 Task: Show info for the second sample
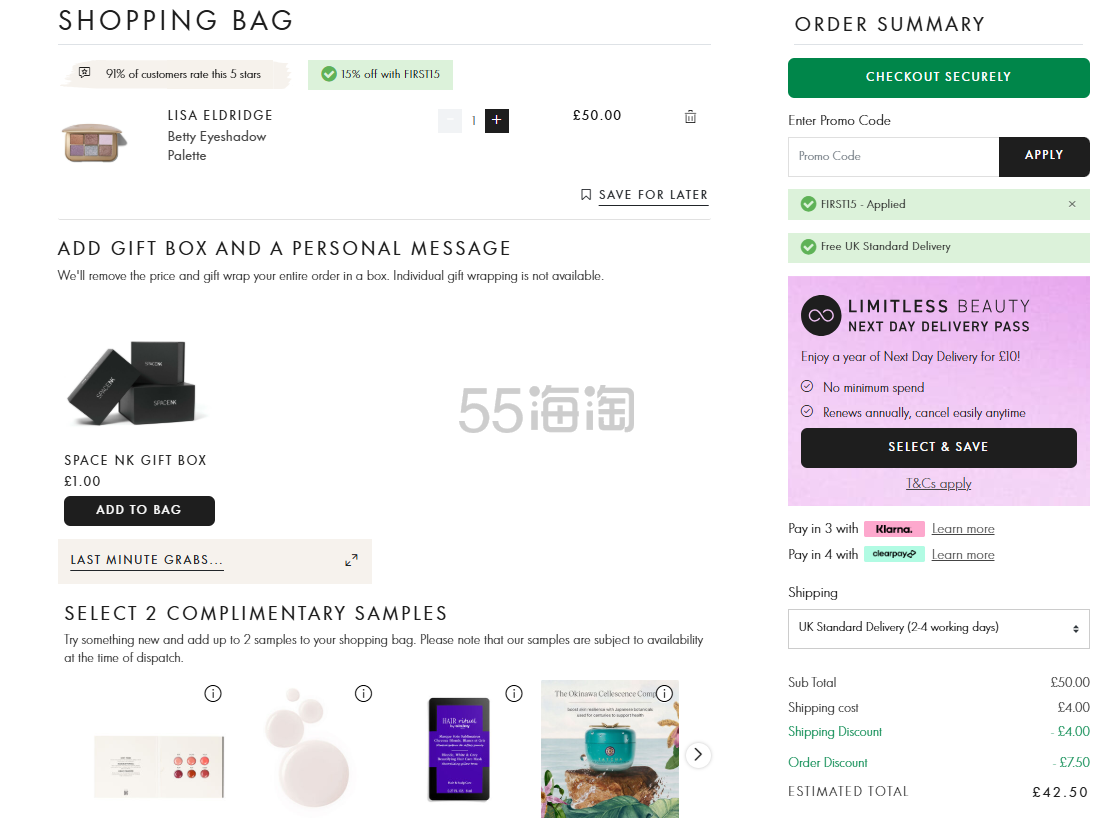363,693
